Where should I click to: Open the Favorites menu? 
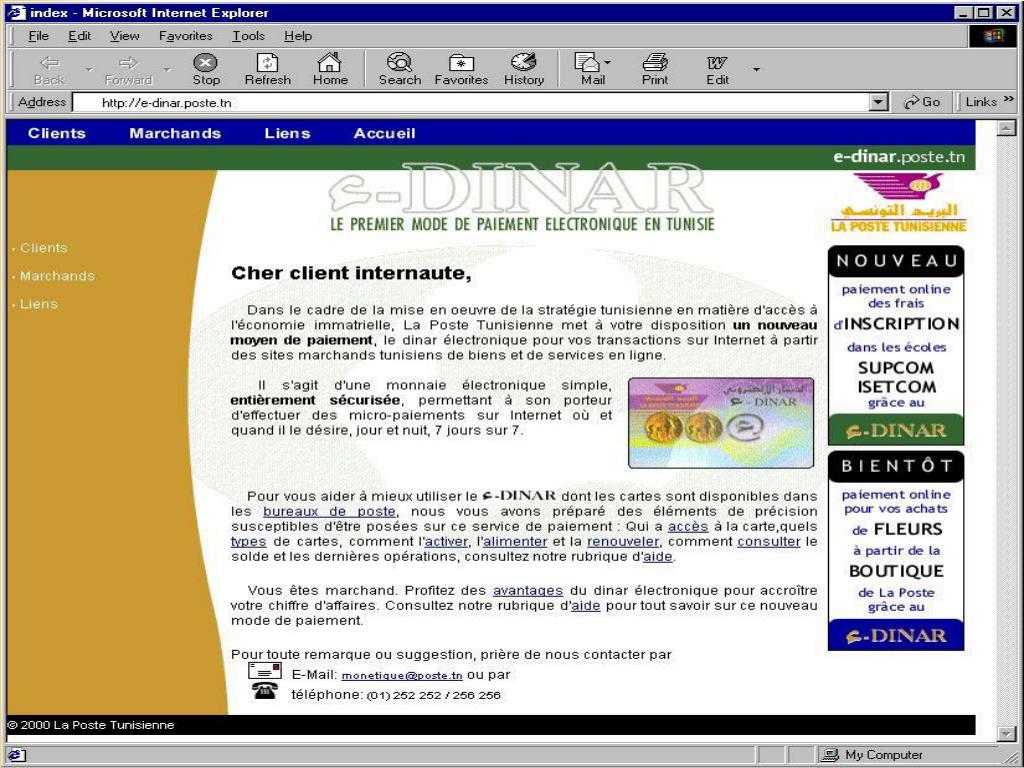tap(185, 36)
